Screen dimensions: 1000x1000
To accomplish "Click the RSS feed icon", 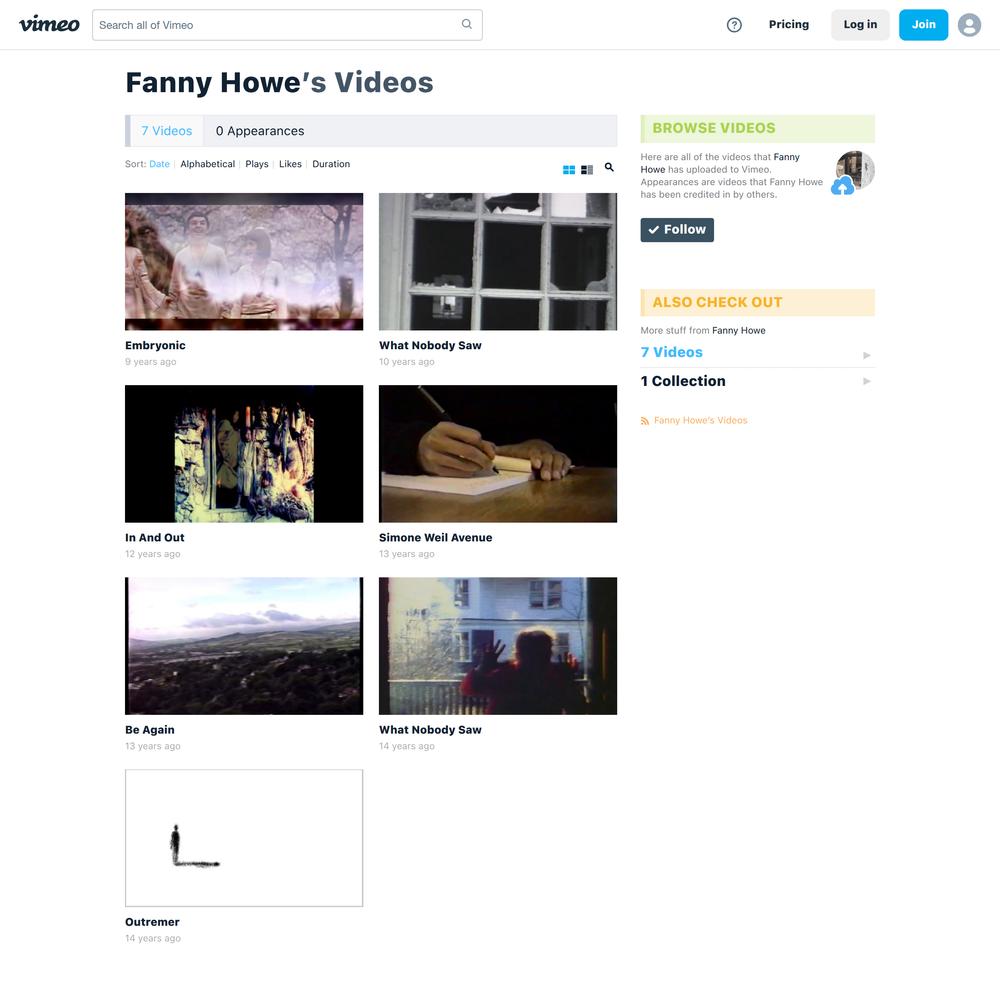I will pos(645,421).
